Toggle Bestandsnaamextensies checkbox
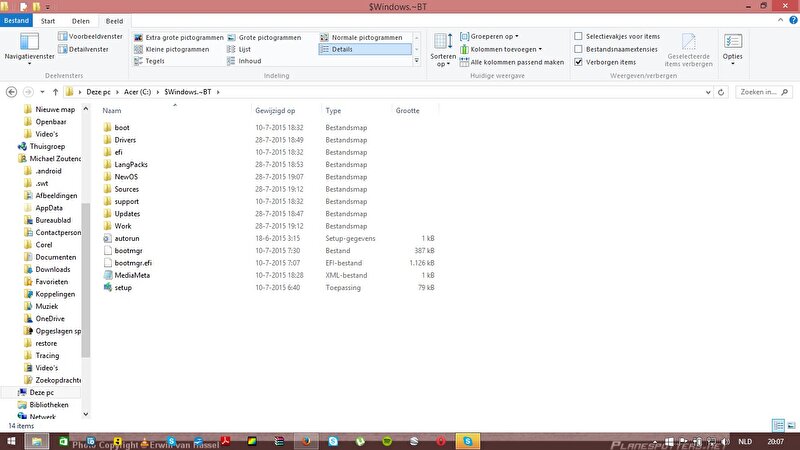 579,49
